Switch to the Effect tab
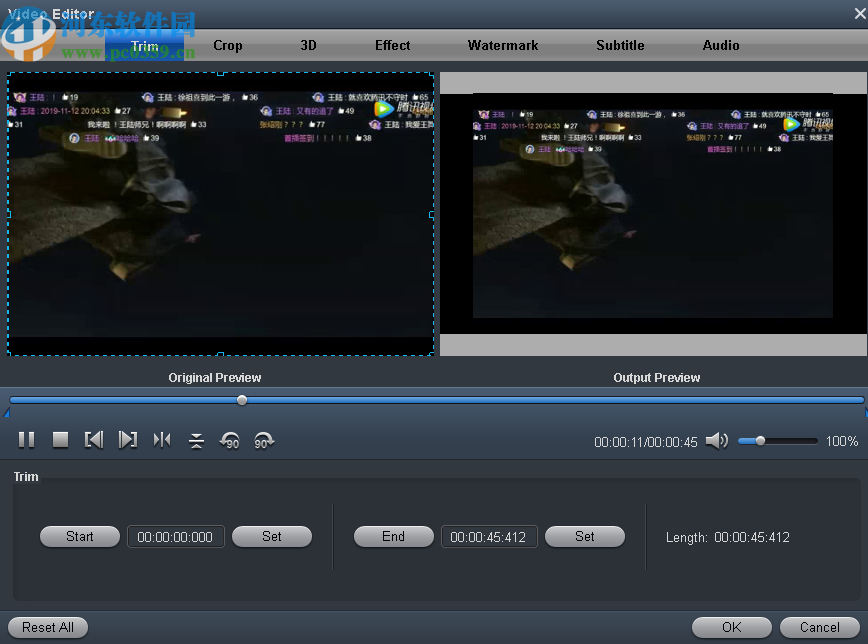 click(x=392, y=45)
